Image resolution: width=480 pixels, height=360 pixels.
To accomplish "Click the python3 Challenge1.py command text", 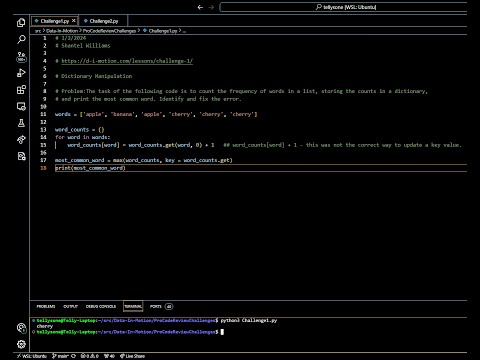I will tap(249, 320).
